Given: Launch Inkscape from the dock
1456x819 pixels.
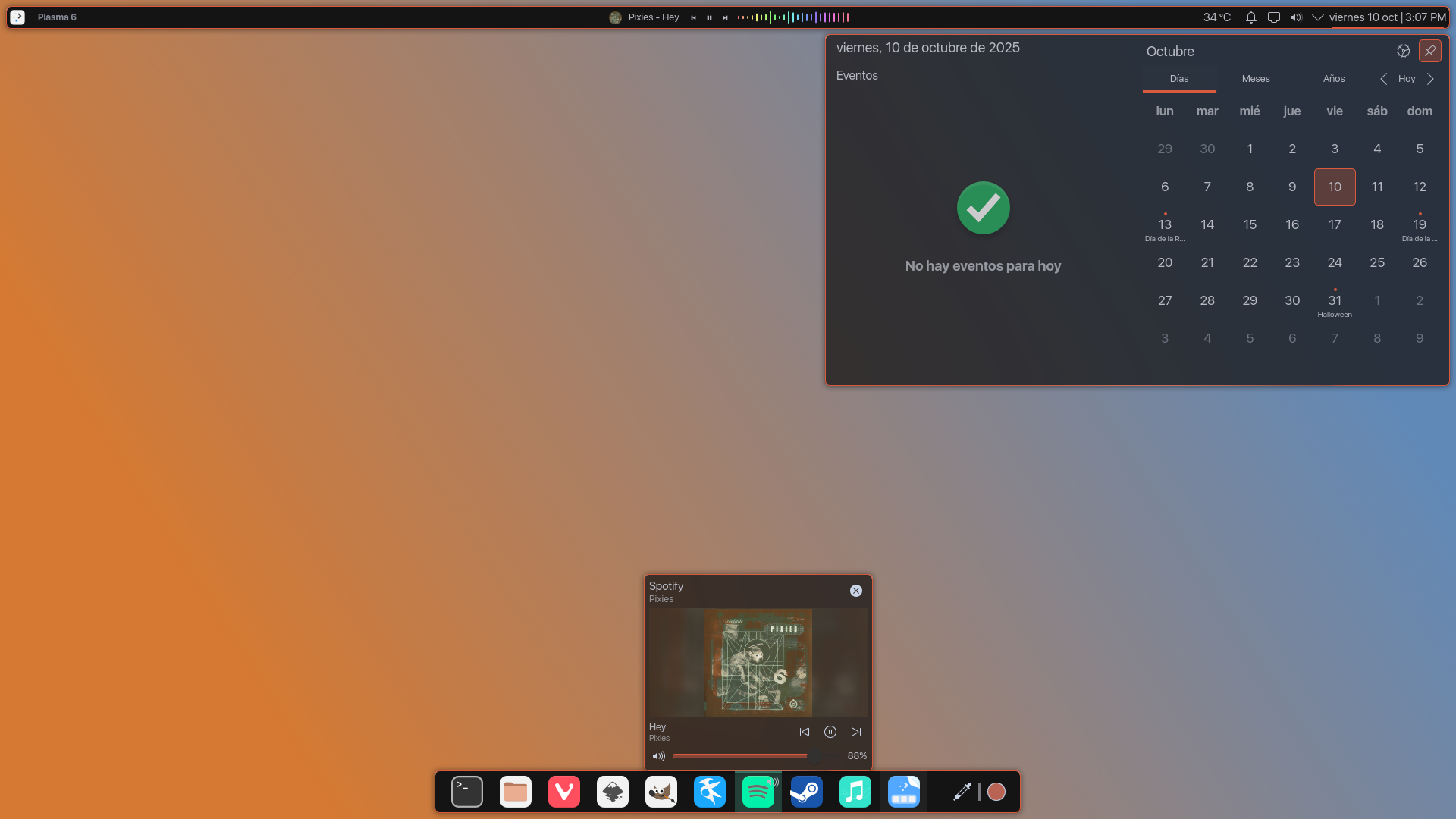Looking at the screenshot, I should 613,792.
